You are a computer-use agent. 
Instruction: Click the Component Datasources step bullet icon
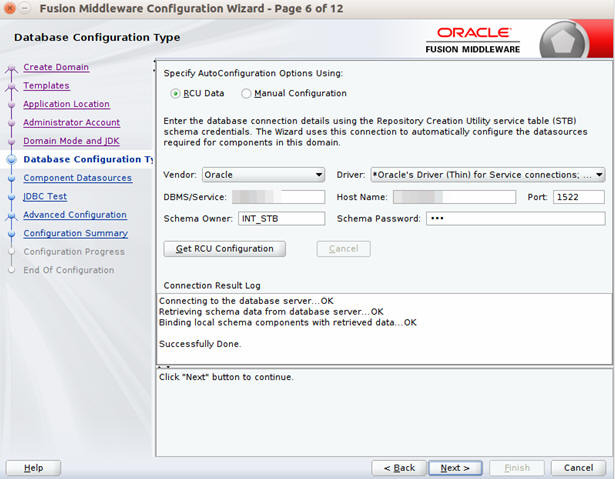[x=11, y=178]
